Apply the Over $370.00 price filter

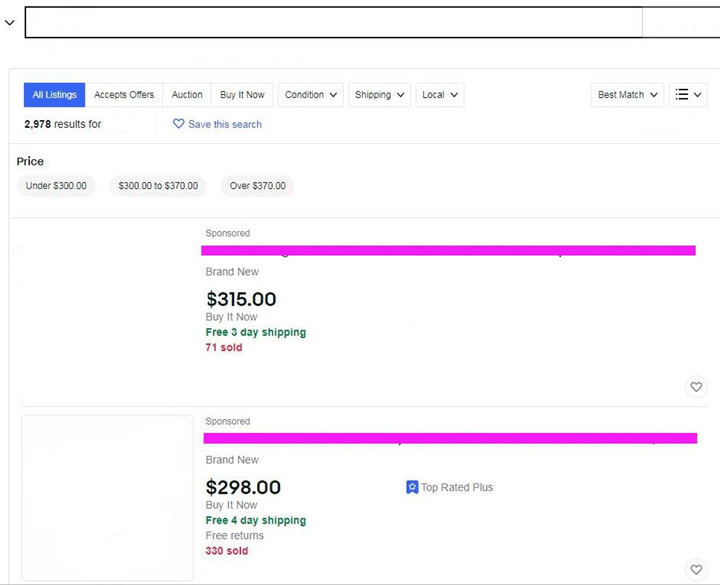(x=257, y=186)
